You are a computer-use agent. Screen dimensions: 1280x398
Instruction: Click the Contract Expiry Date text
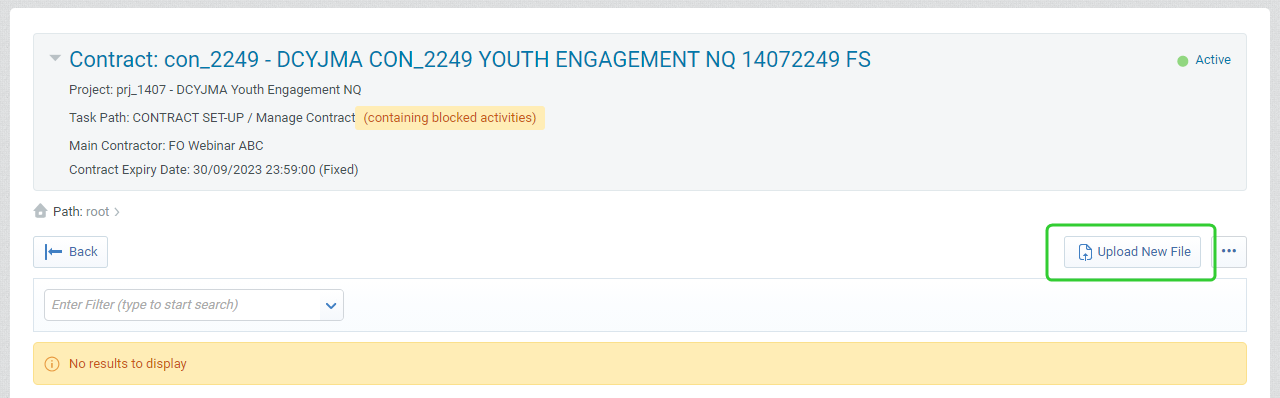coord(213,170)
